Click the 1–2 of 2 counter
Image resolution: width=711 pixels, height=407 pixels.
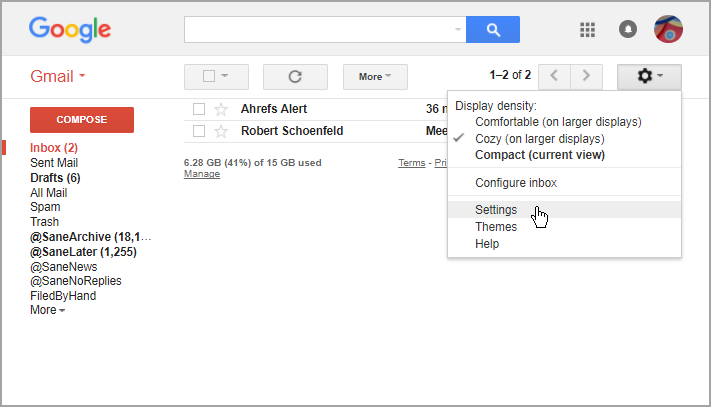point(510,75)
